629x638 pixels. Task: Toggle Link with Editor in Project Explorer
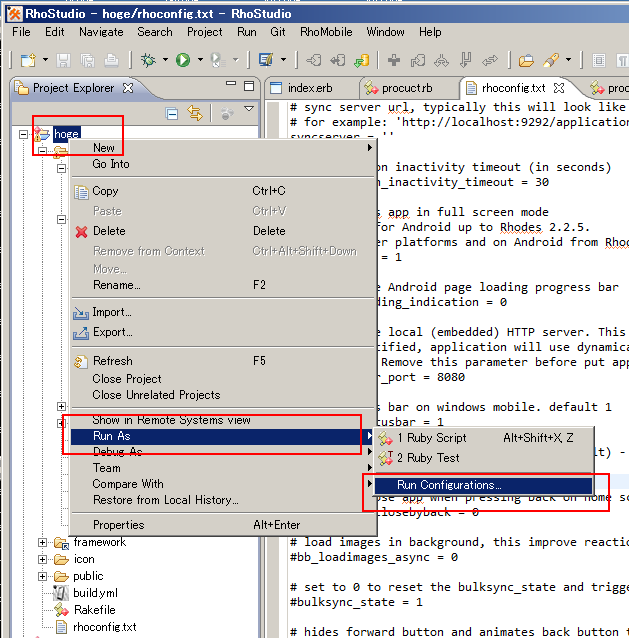tap(195, 113)
